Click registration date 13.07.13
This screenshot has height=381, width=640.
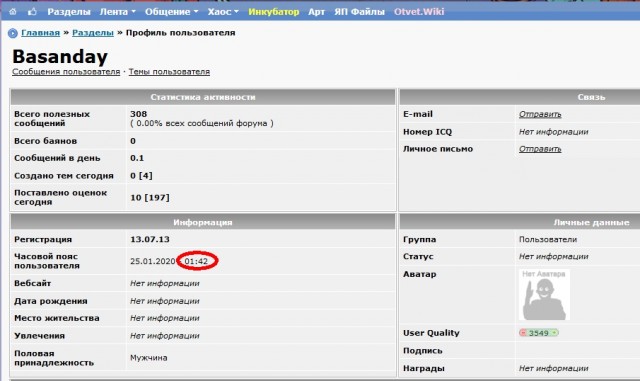click(150, 239)
